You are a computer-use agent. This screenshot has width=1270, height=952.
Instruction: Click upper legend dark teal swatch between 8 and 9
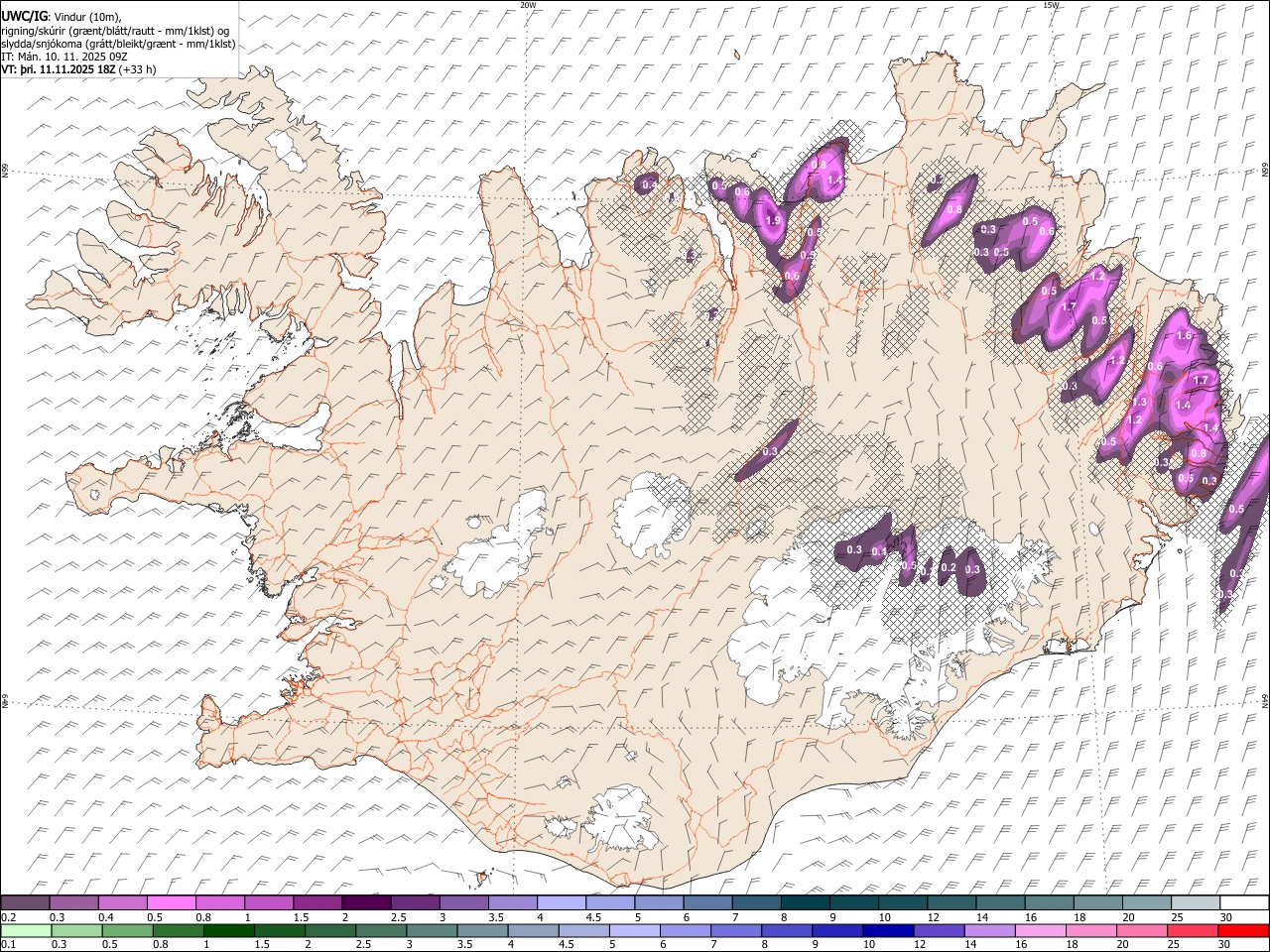[x=805, y=902]
